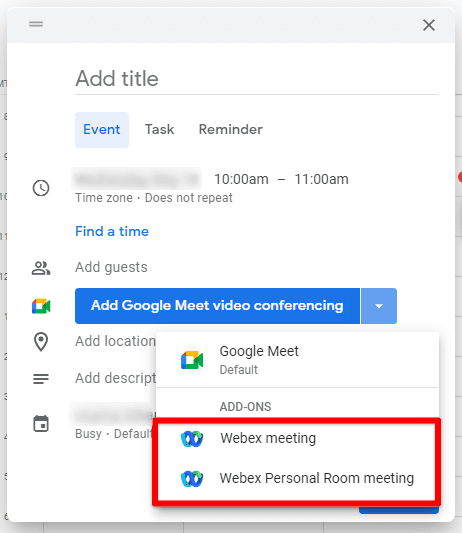This screenshot has height=533, width=462.
Task: Click the Webex Personal Room logo icon
Action: tap(192, 479)
